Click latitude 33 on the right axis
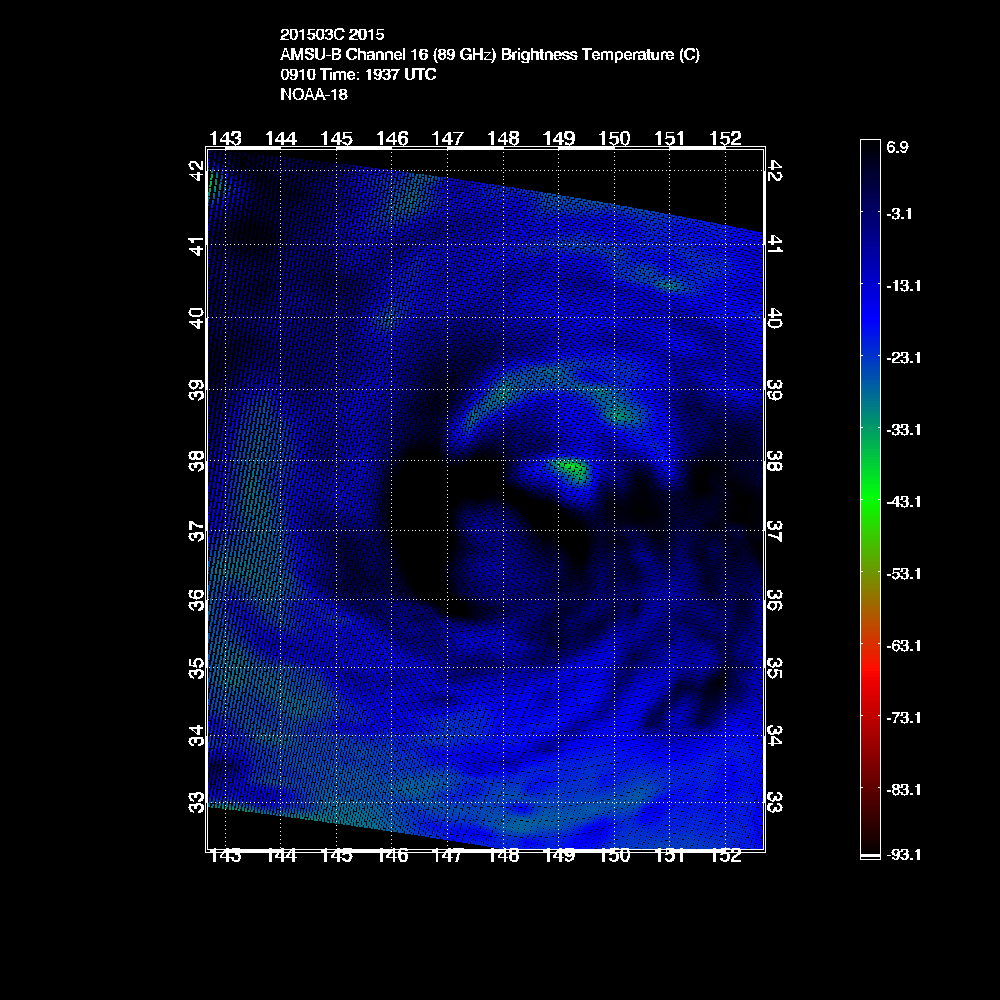 [774, 802]
